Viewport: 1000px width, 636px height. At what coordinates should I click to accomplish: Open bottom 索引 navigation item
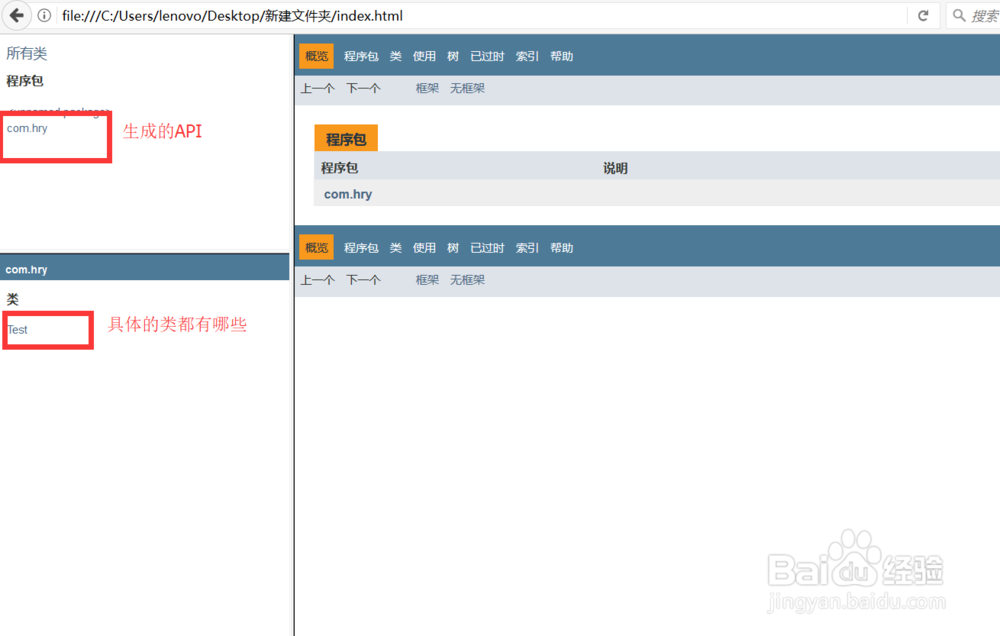[x=527, y=248]
